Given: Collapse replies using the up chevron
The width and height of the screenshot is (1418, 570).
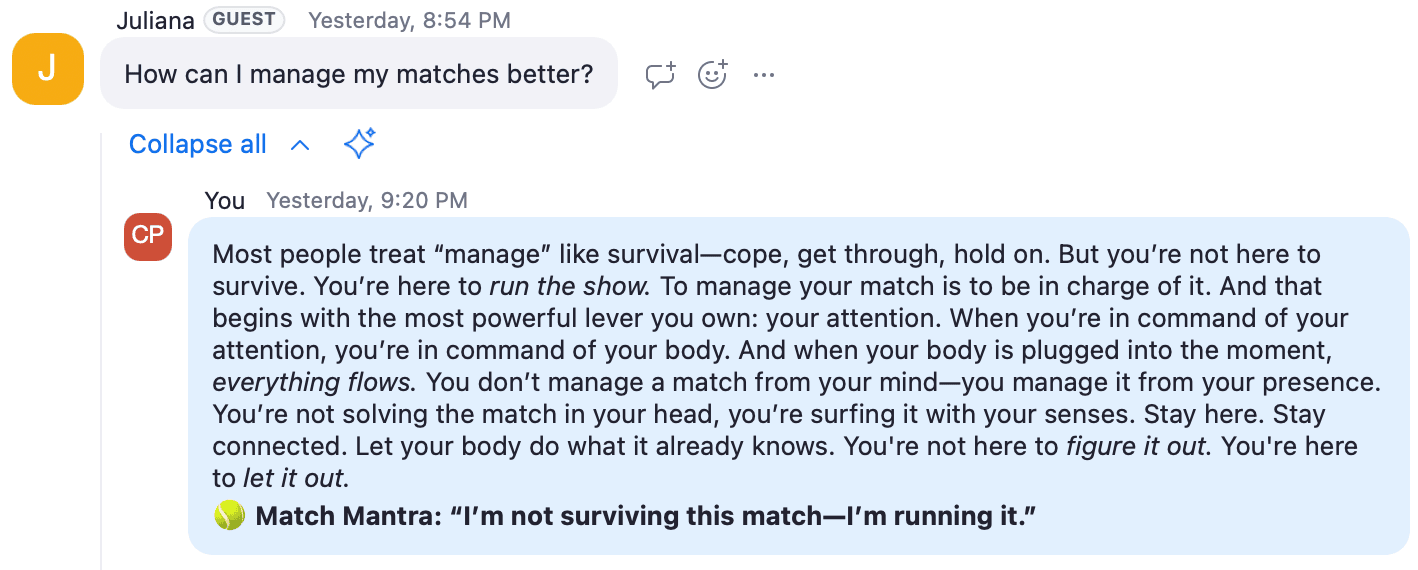Looking at the screenshot, I should click(x=300, y=145).
